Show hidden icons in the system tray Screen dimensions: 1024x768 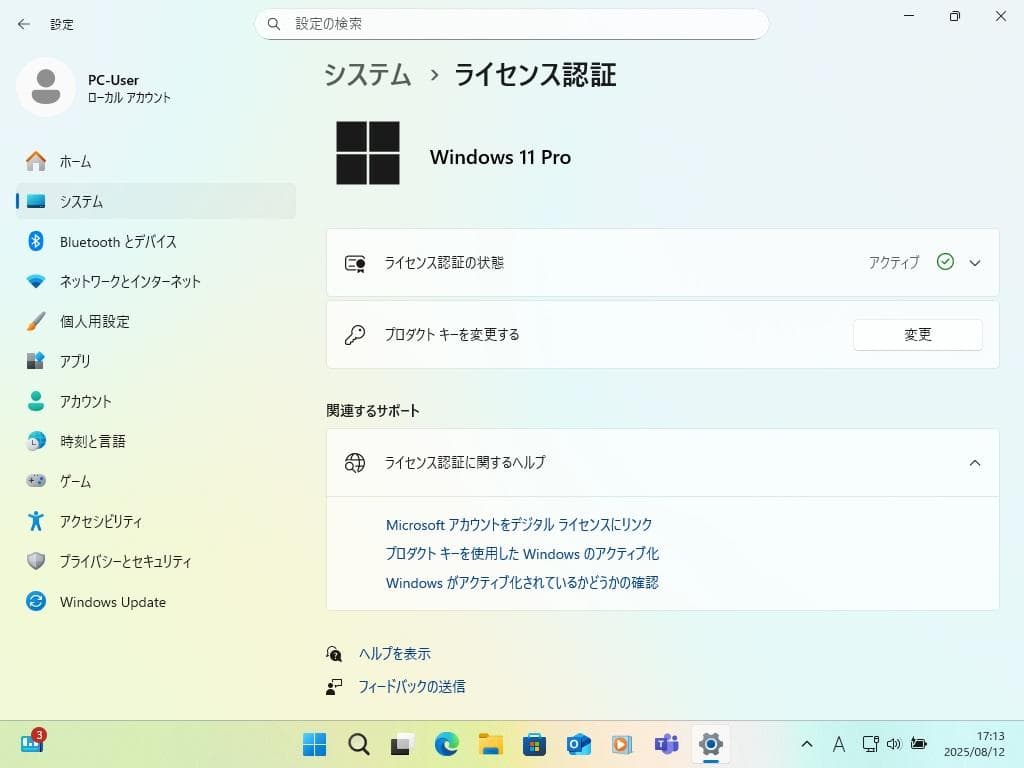(806, 744)
